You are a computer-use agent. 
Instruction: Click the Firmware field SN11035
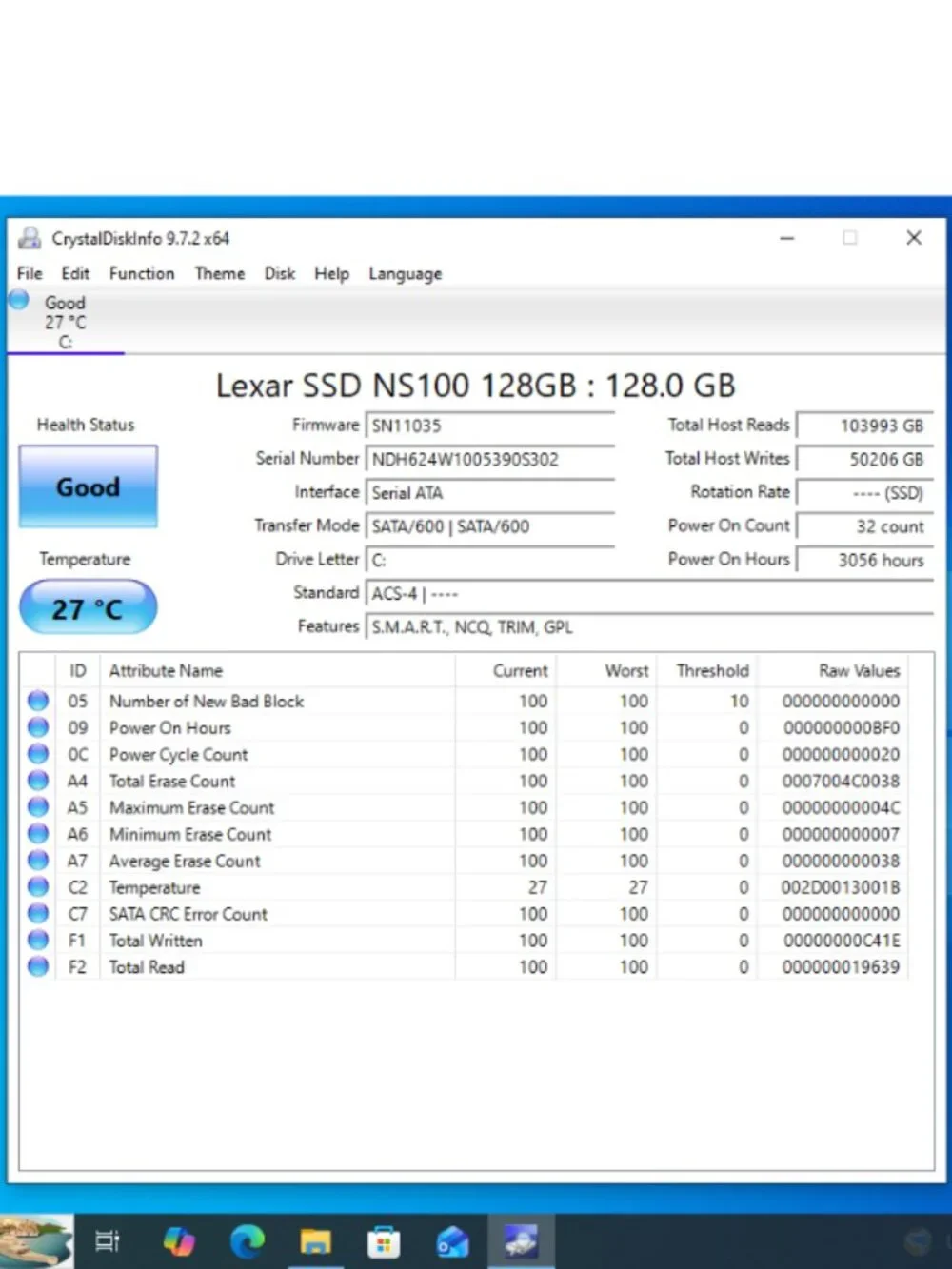coord(490,426)
